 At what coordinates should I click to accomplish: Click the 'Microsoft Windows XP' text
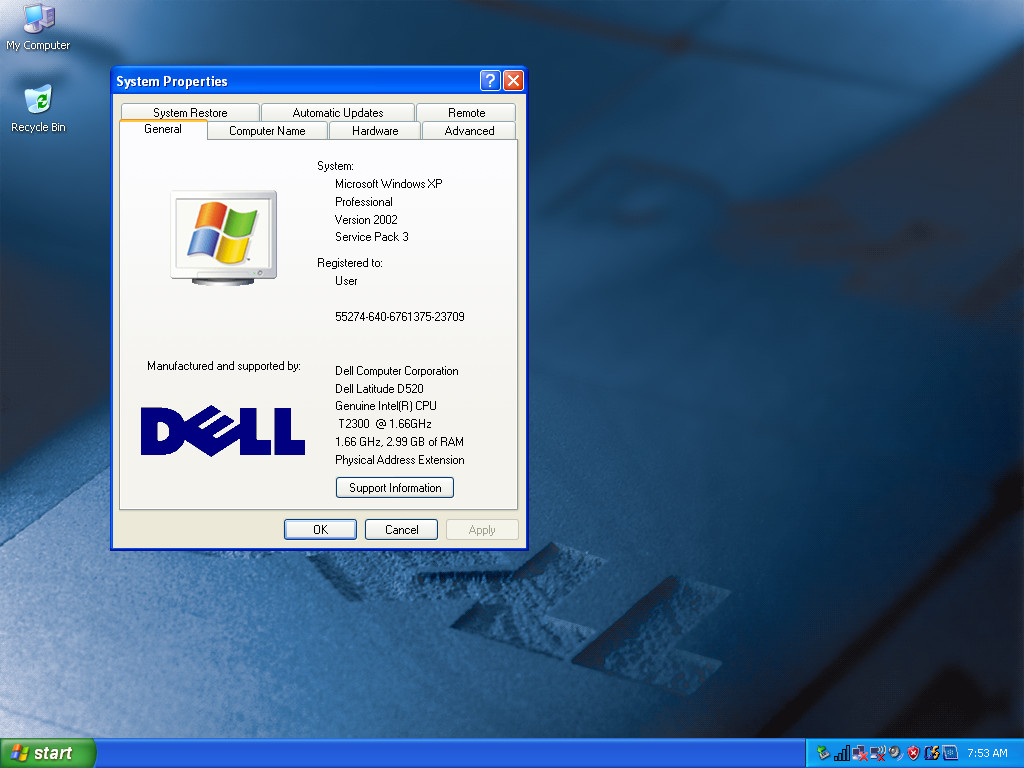(x=389, y=184)
